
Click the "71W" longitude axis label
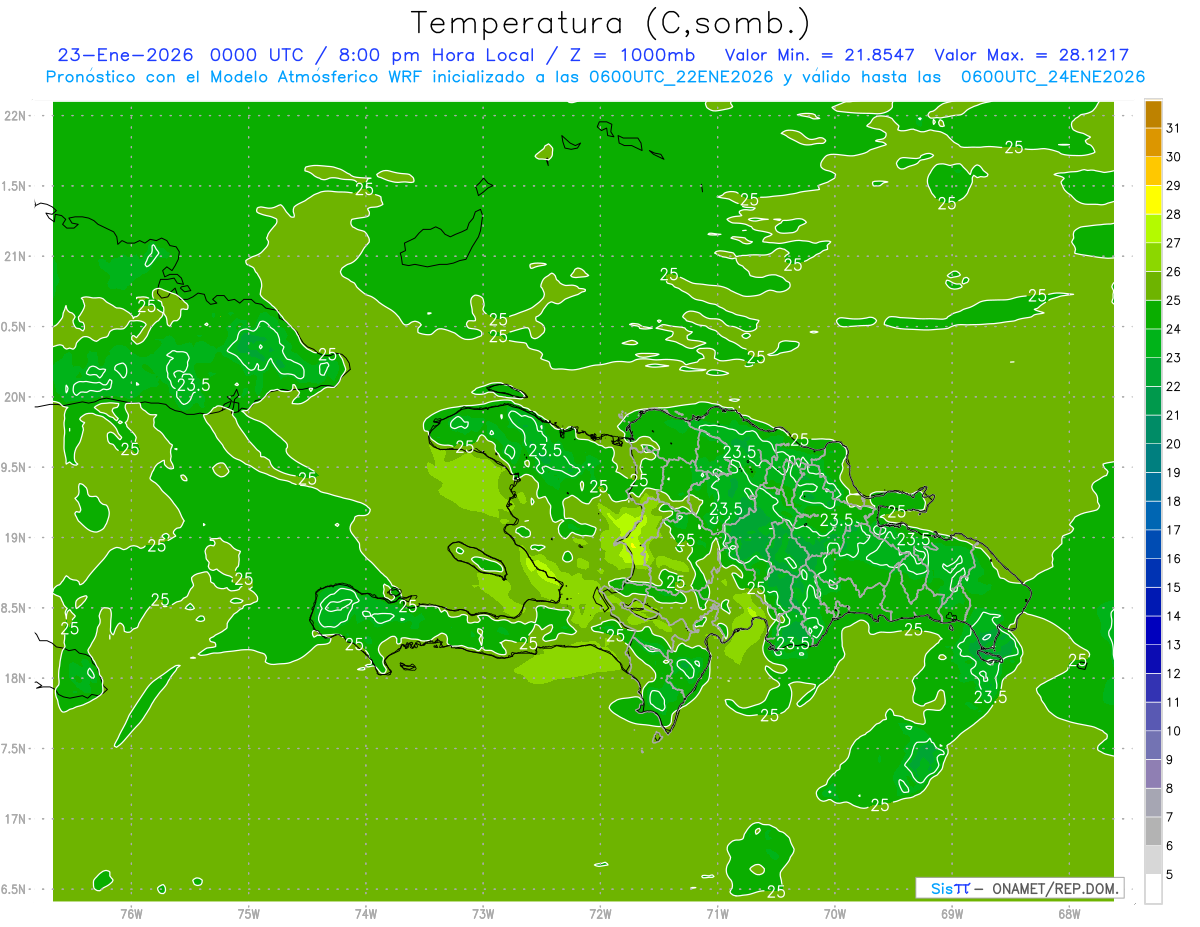coord(717,914)
